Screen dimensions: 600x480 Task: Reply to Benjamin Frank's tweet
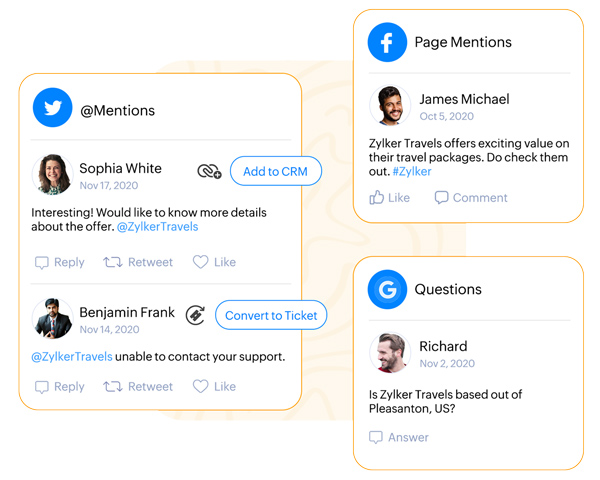[x=59, y=386]
